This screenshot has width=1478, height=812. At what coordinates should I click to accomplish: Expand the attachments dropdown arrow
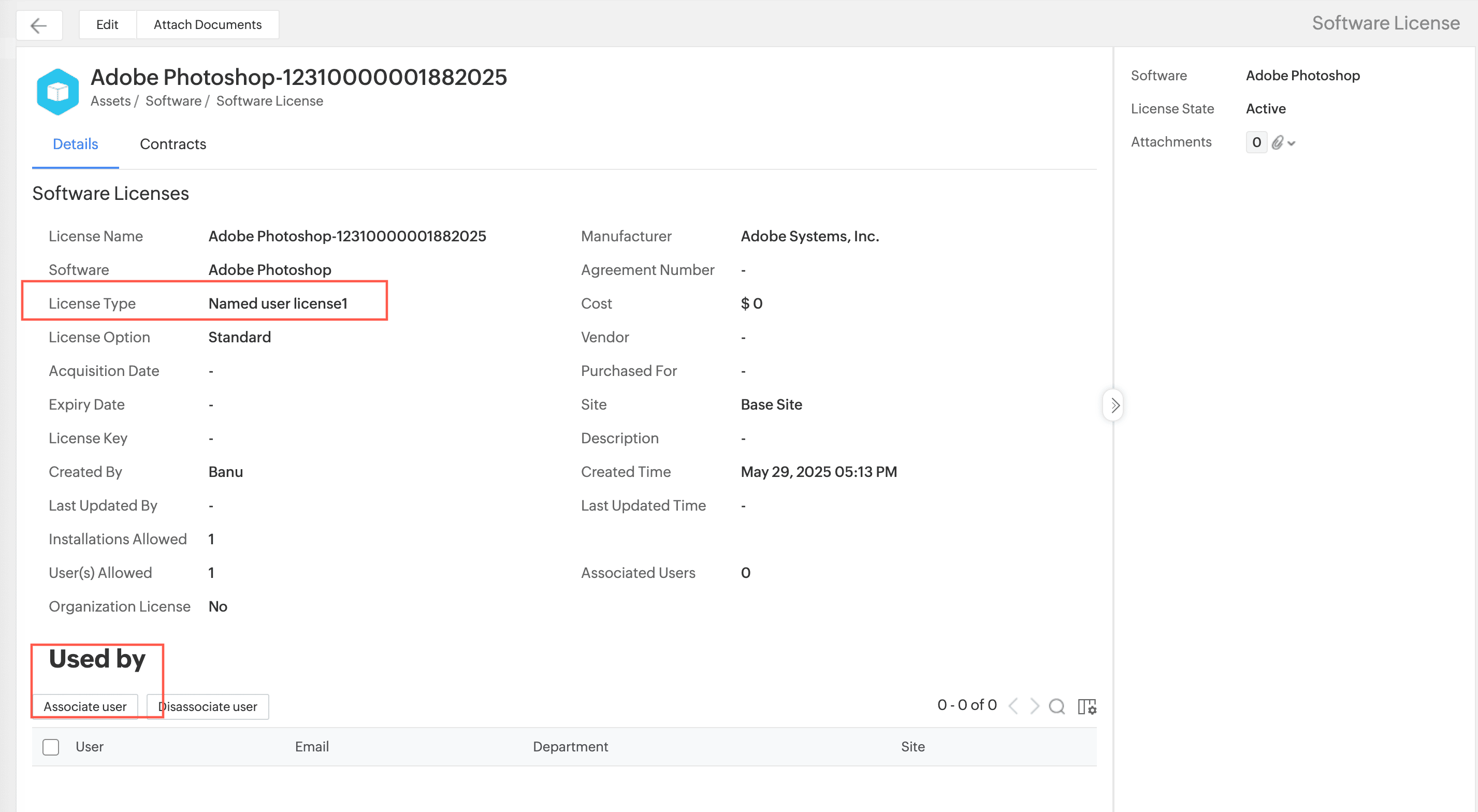pyautogui.click(x=1292, y=143)
